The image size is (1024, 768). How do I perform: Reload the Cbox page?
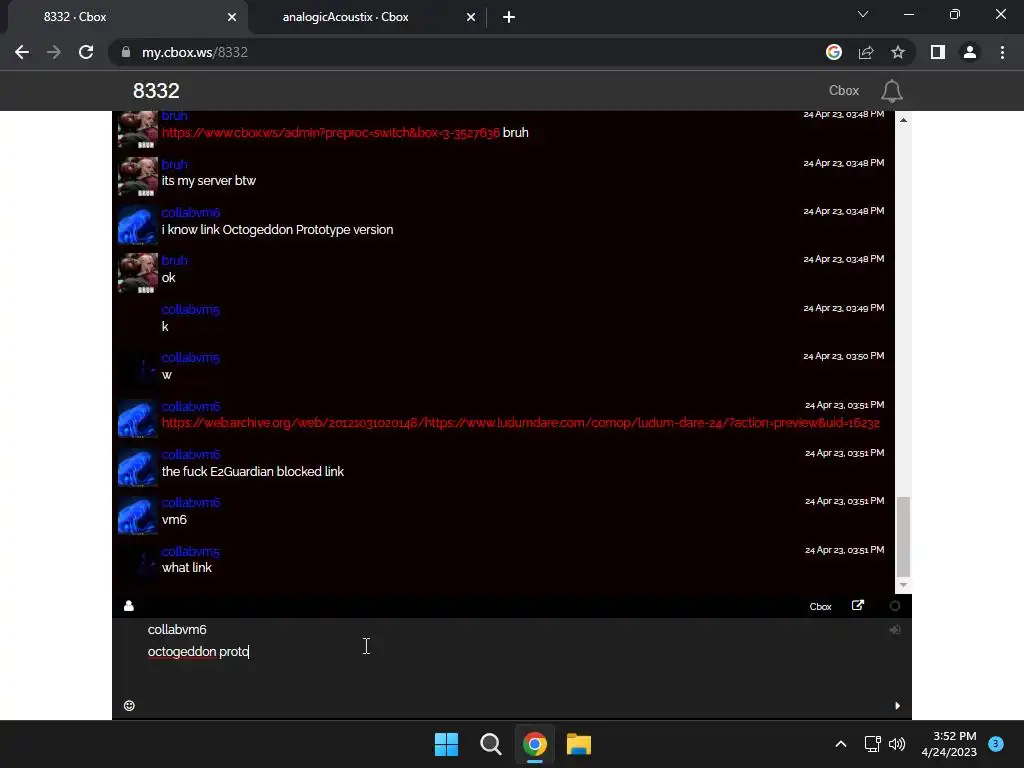coord(86,52)
